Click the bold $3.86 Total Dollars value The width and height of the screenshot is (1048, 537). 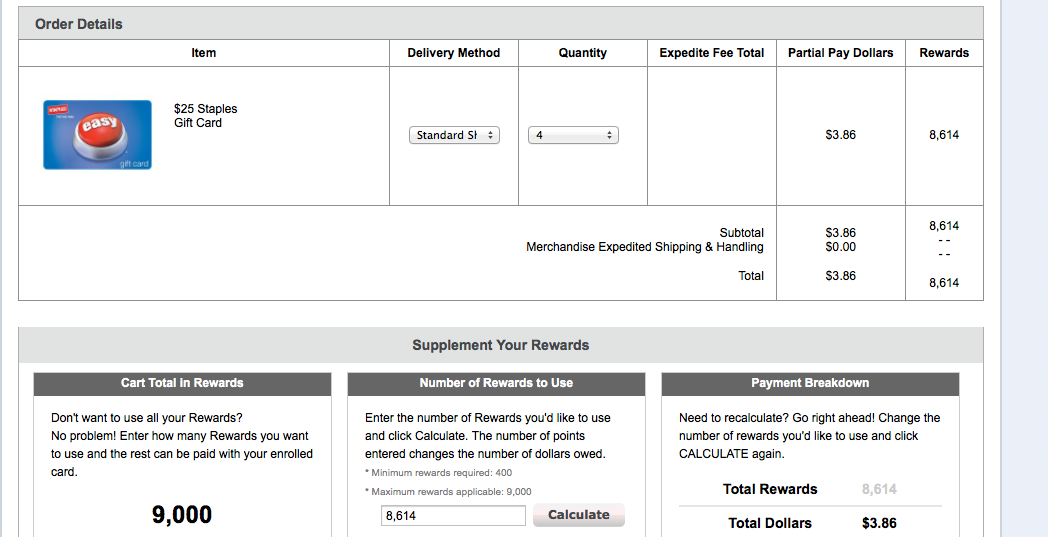[879, 523]
